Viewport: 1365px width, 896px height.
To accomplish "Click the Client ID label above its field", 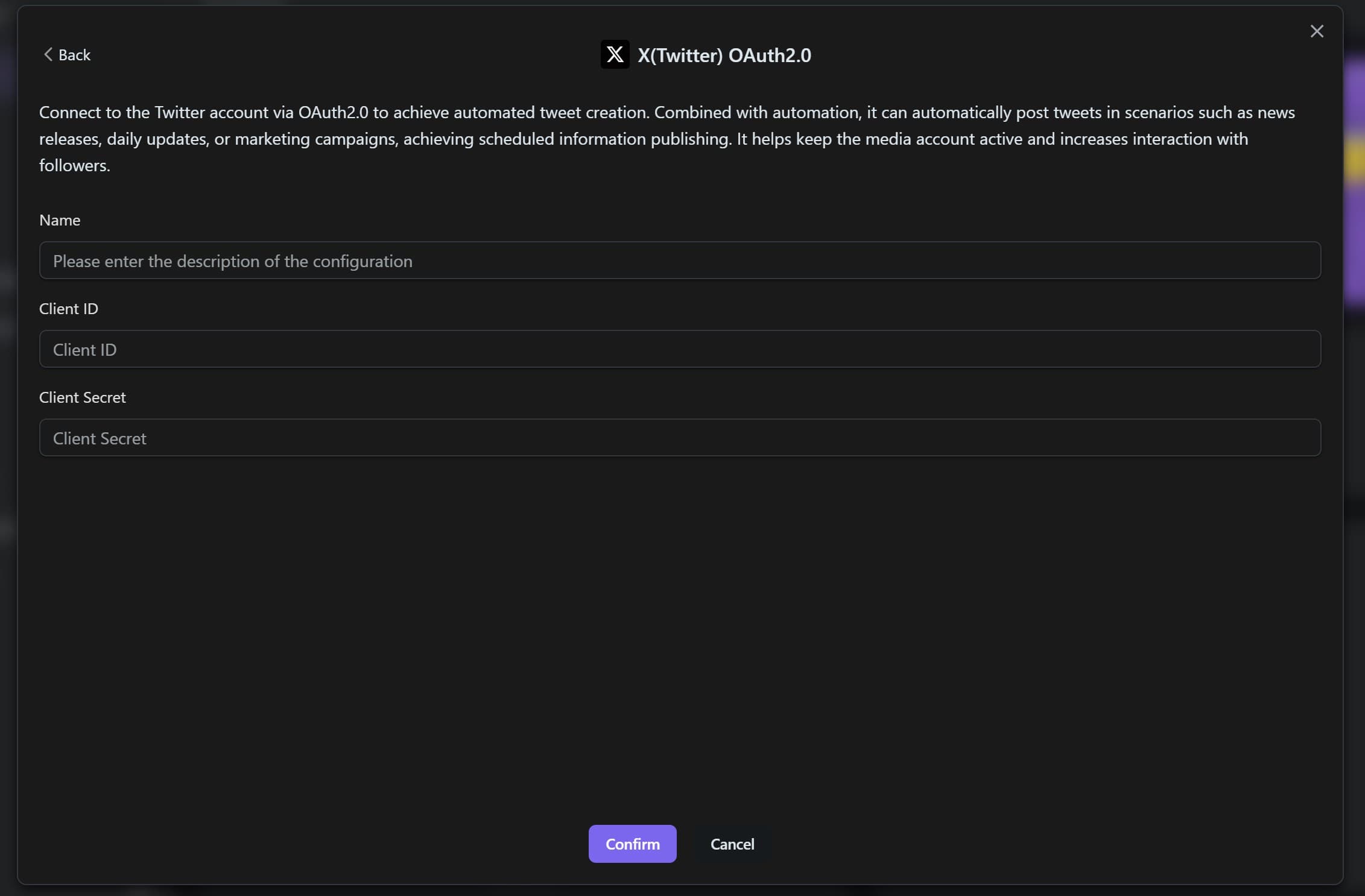I will (68, 309).
